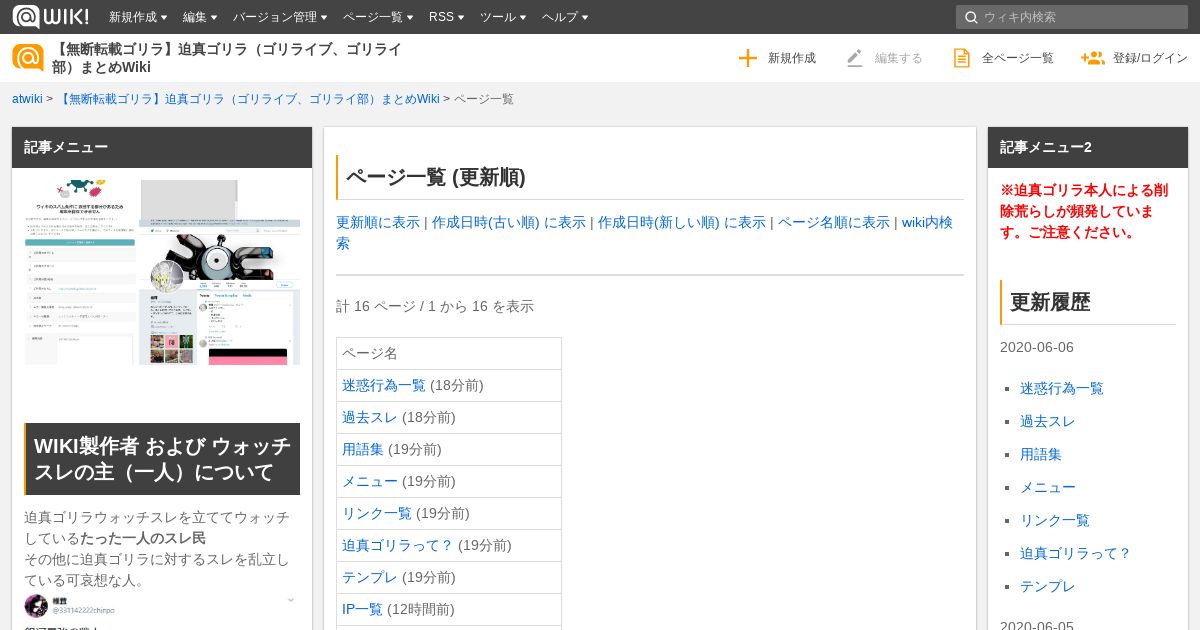Open メニュー in the page table
This screenshot has width=1200, height=630.
click(370, 481)
